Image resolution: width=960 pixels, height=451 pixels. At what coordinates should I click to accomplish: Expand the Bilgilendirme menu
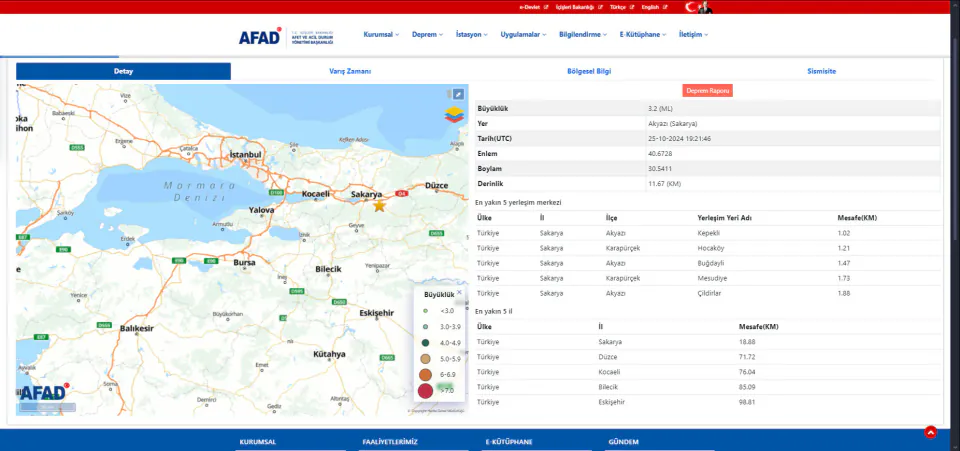point(583,35)
